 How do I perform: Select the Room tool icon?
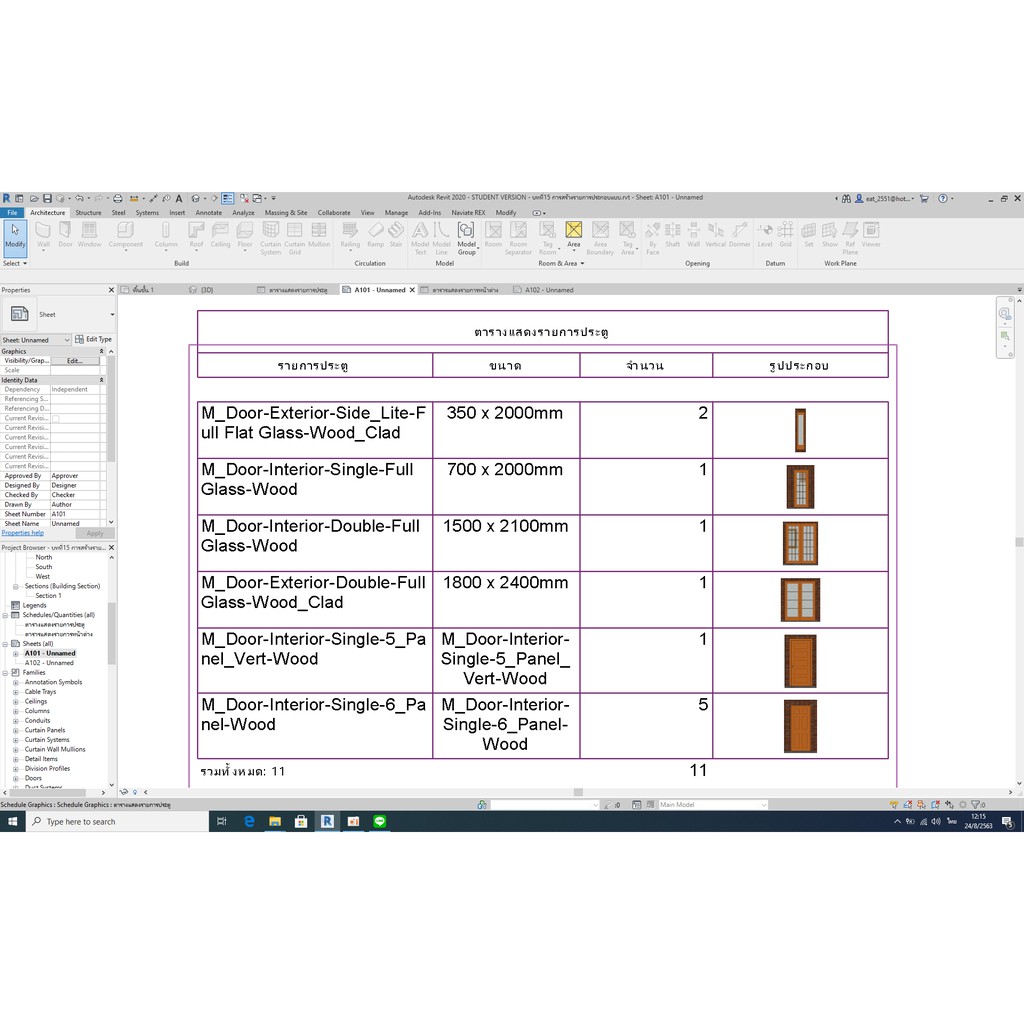coord(493,235)
